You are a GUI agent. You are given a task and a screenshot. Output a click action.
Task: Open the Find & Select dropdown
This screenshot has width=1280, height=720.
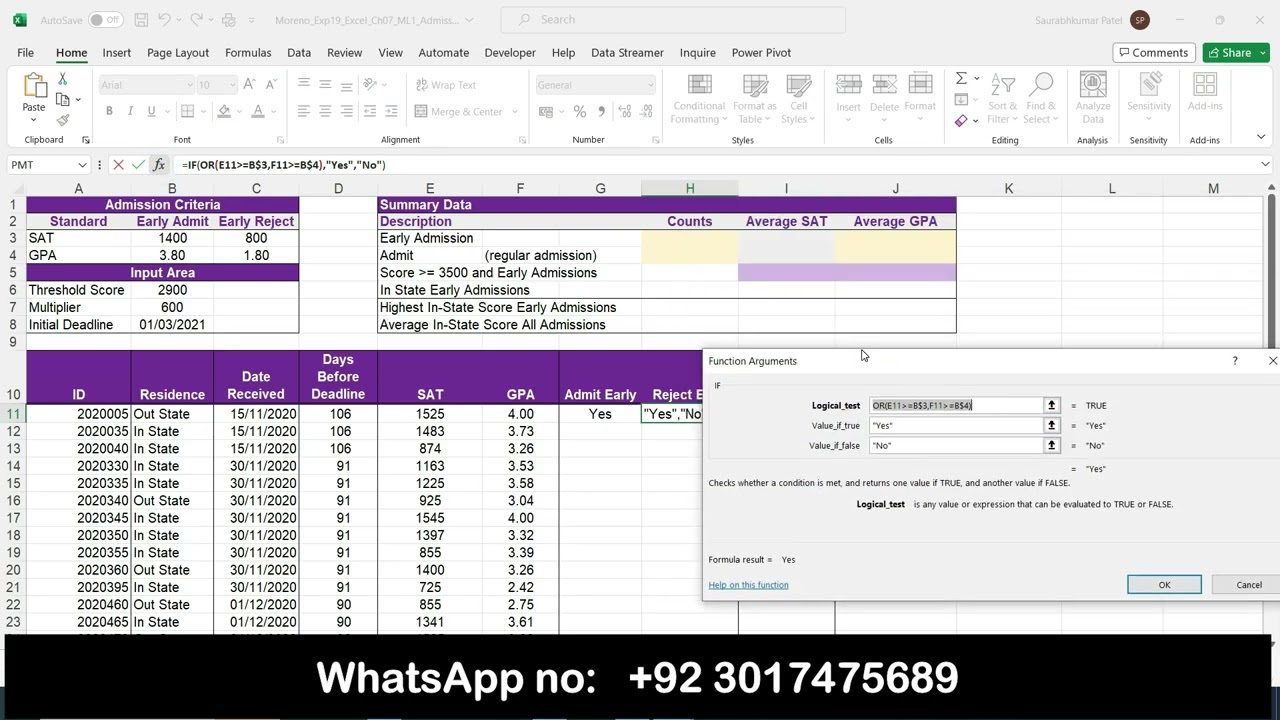coord(1040,98)
